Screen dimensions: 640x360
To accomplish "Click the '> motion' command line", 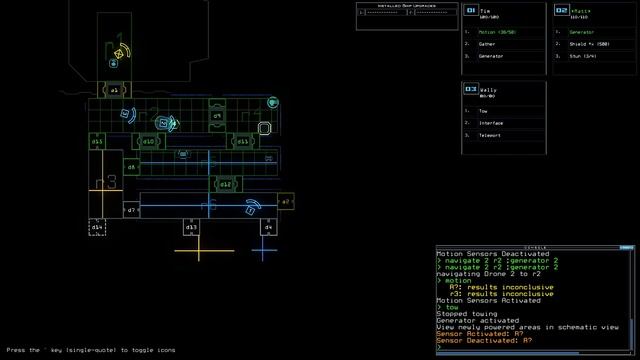I will (x=454, y=280).
